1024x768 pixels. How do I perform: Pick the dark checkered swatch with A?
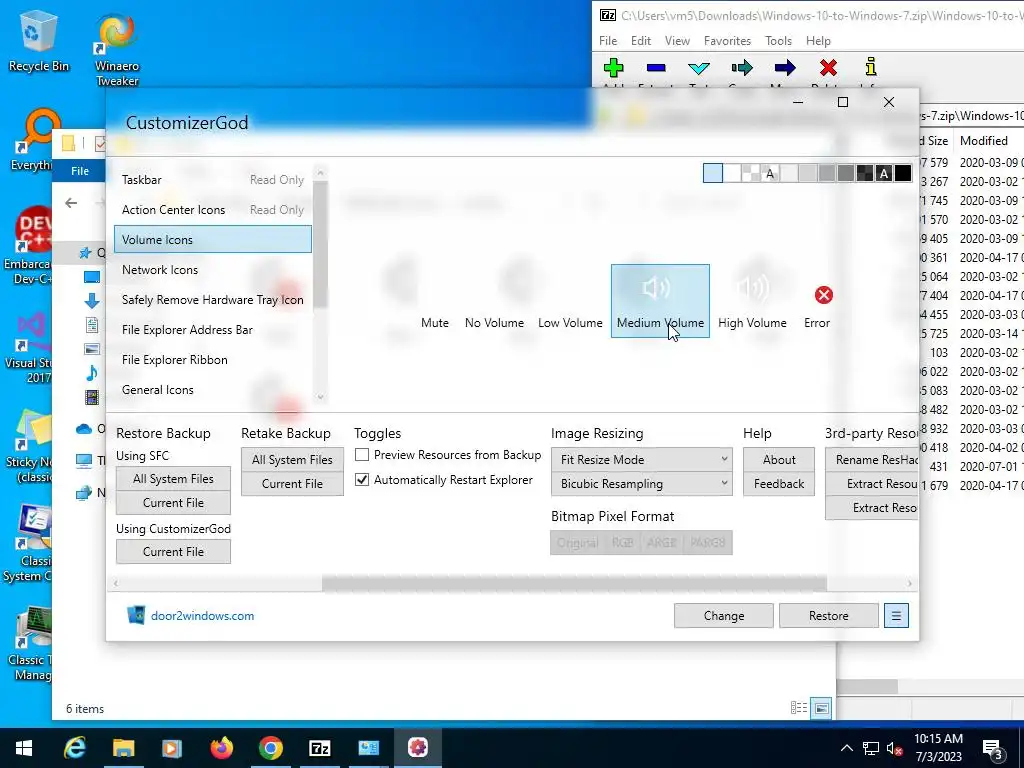(x=884, y=173)
